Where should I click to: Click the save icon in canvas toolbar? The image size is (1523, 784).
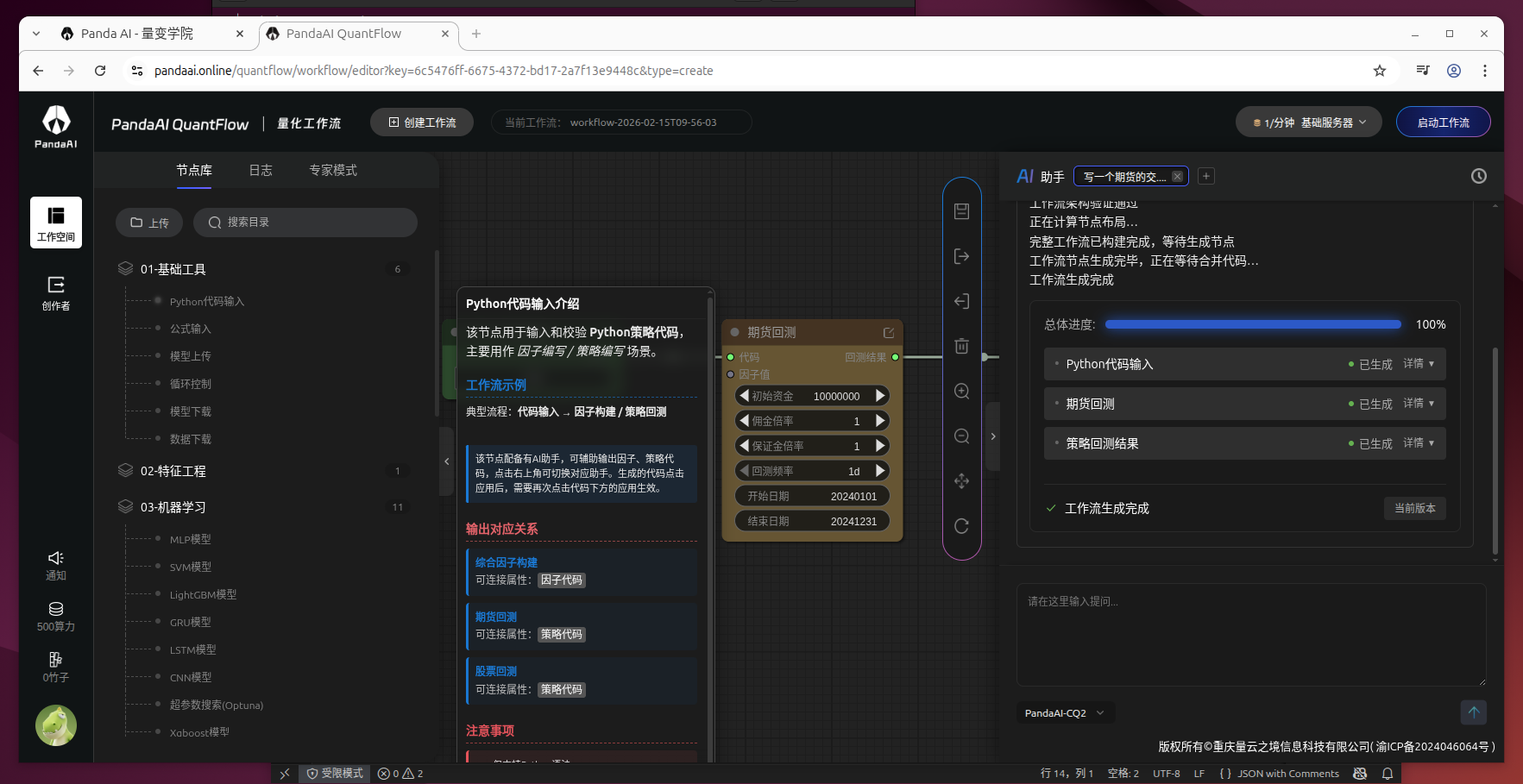coord(962,211)
